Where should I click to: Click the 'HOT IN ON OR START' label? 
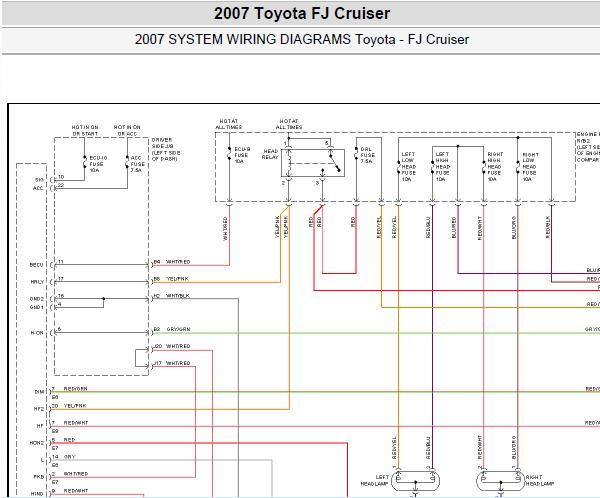coord(85,130)
